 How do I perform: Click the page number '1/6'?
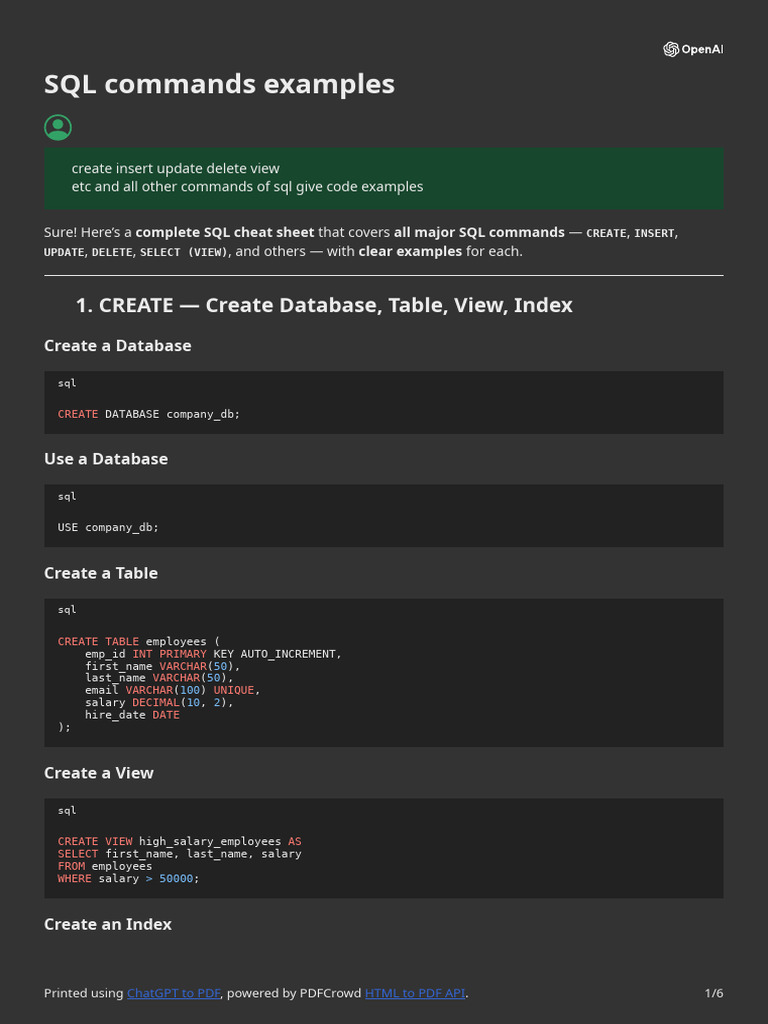pos(714,993)
